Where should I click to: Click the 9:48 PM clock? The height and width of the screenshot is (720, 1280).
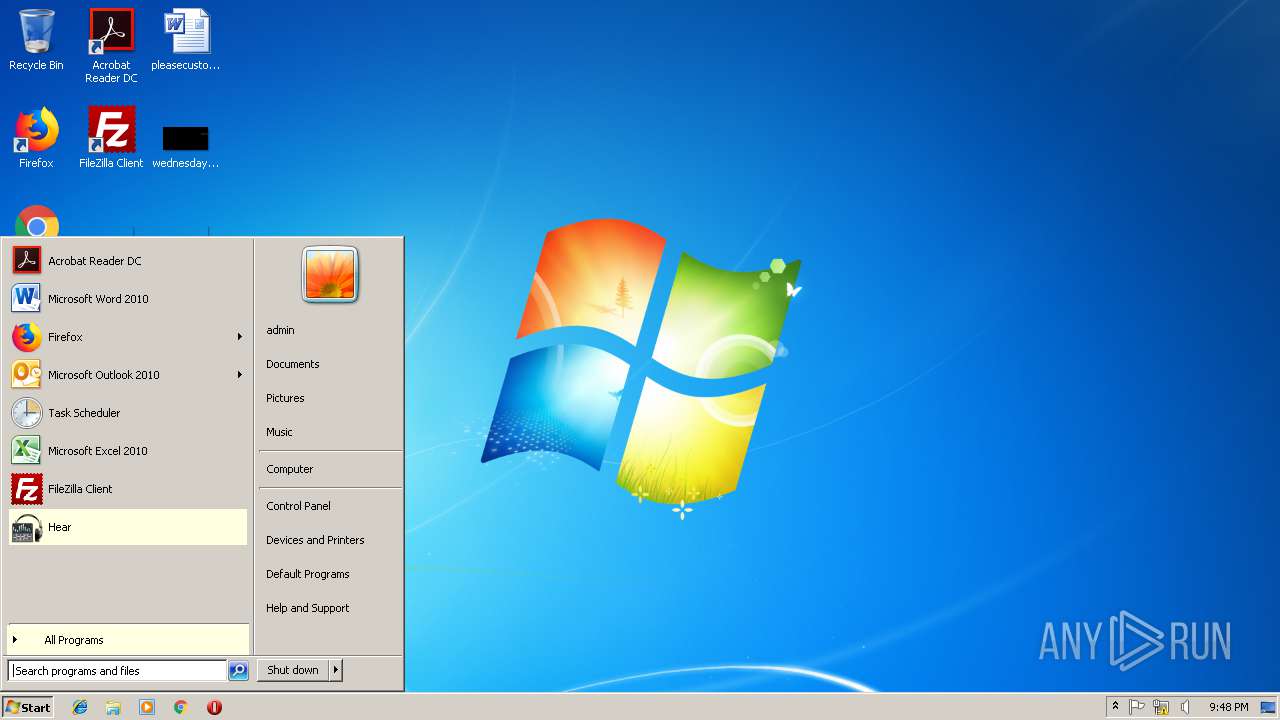click(x=1228, y=707)
